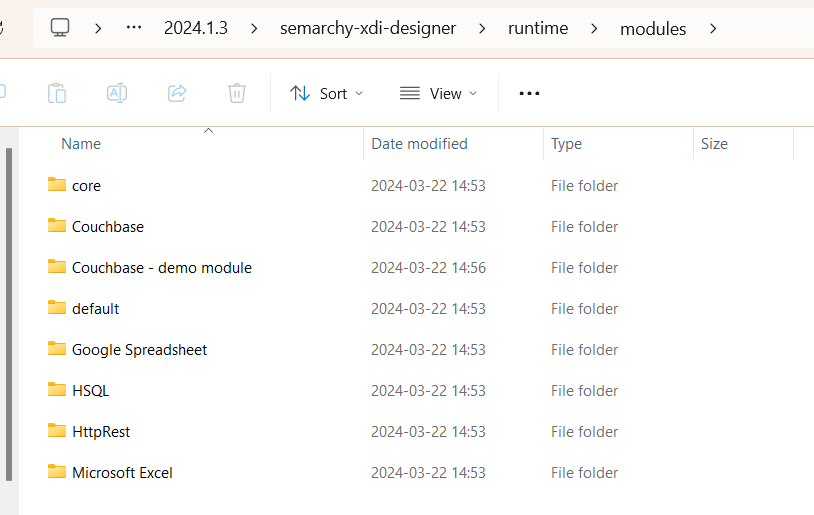
Task: Expand chevron after semarchy-xdi-designer breadcrumb
Action: pyautogui.click(x=482, y=28)
